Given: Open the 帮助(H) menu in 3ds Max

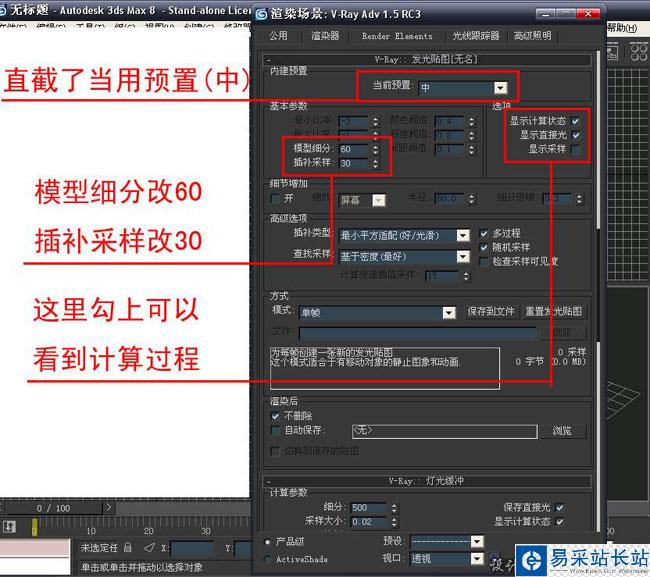Looking at the screenshot, I should tap(622, 28).
